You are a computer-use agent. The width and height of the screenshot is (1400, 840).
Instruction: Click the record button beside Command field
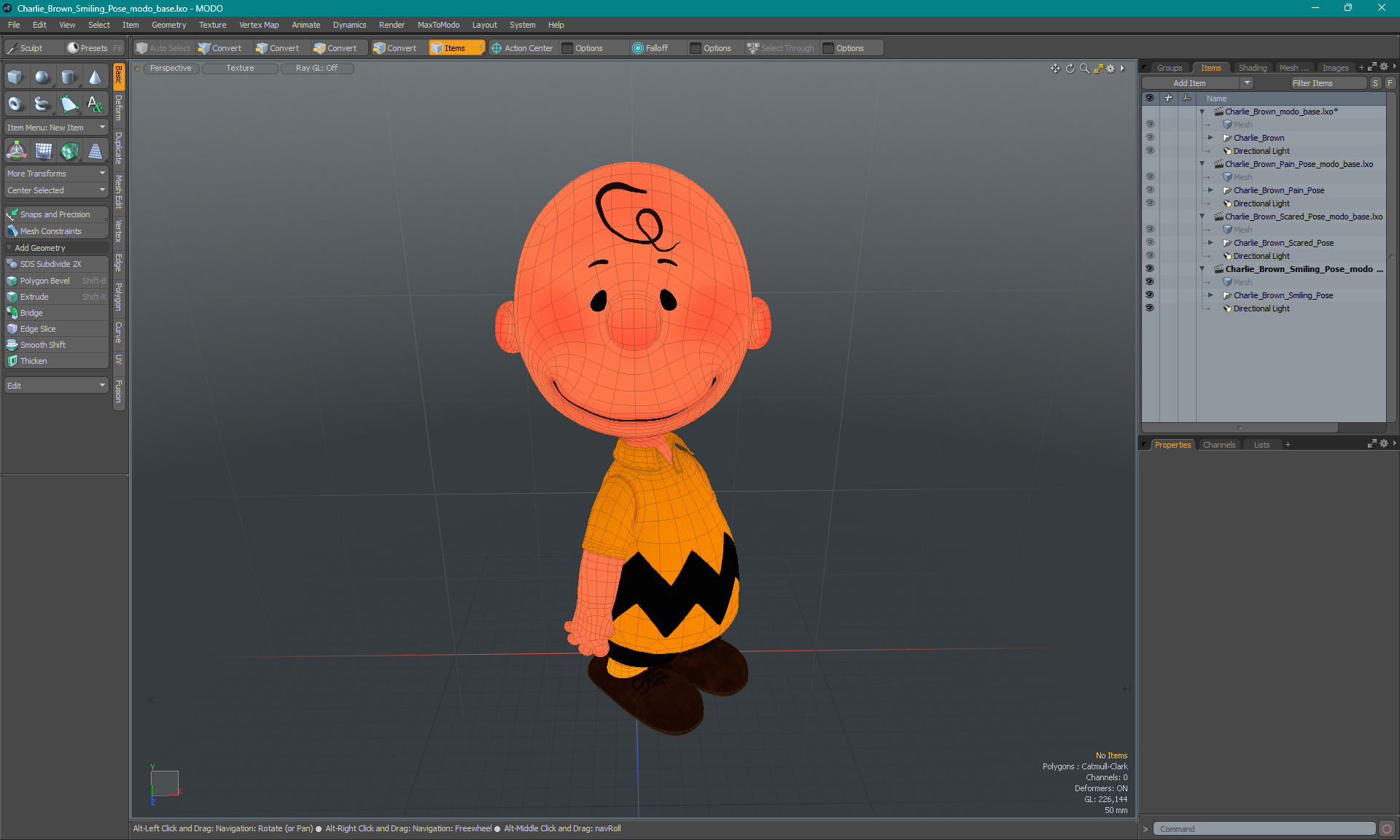[1387, 829]
